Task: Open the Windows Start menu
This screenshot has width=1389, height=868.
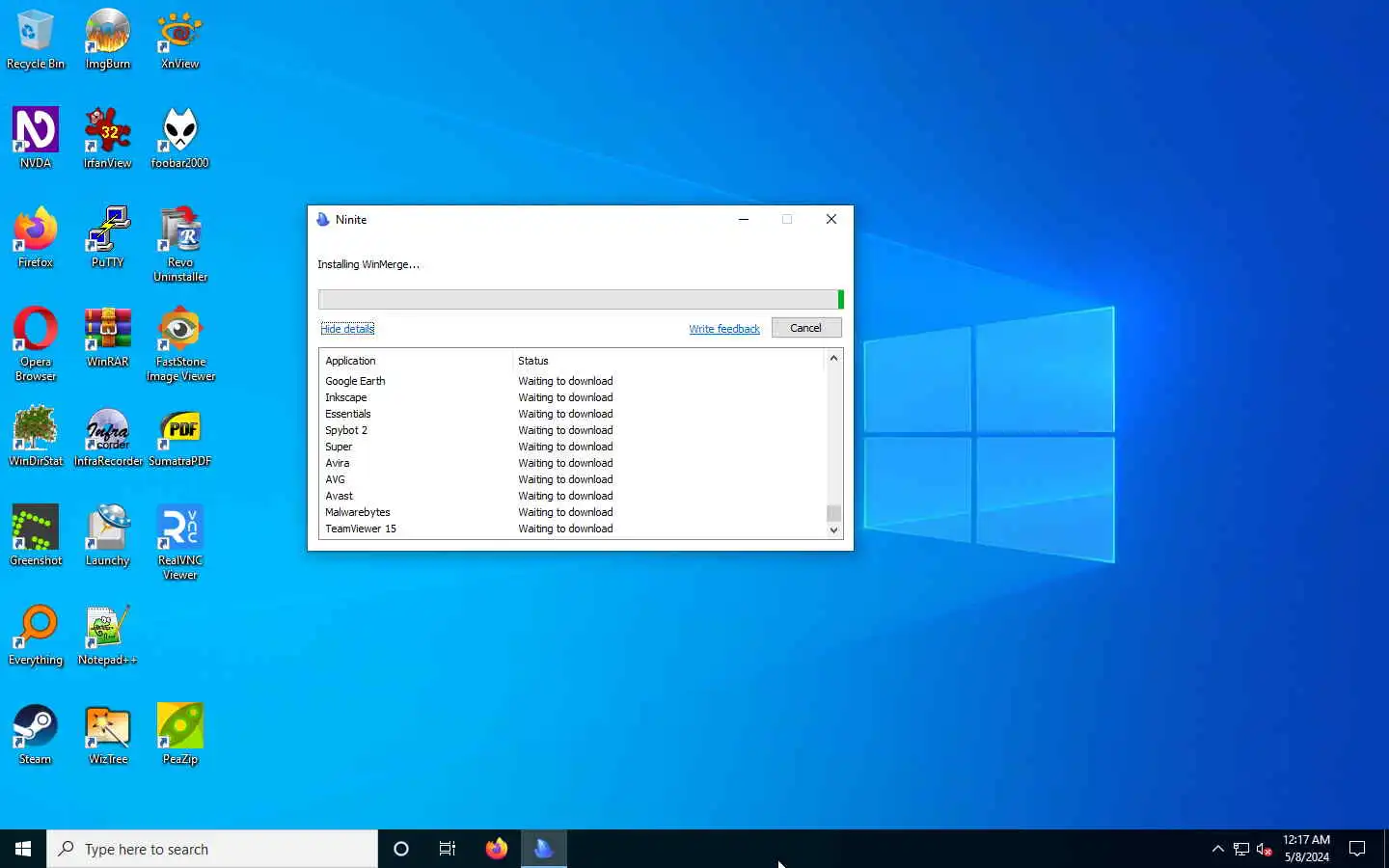Action: click(23, 849)
